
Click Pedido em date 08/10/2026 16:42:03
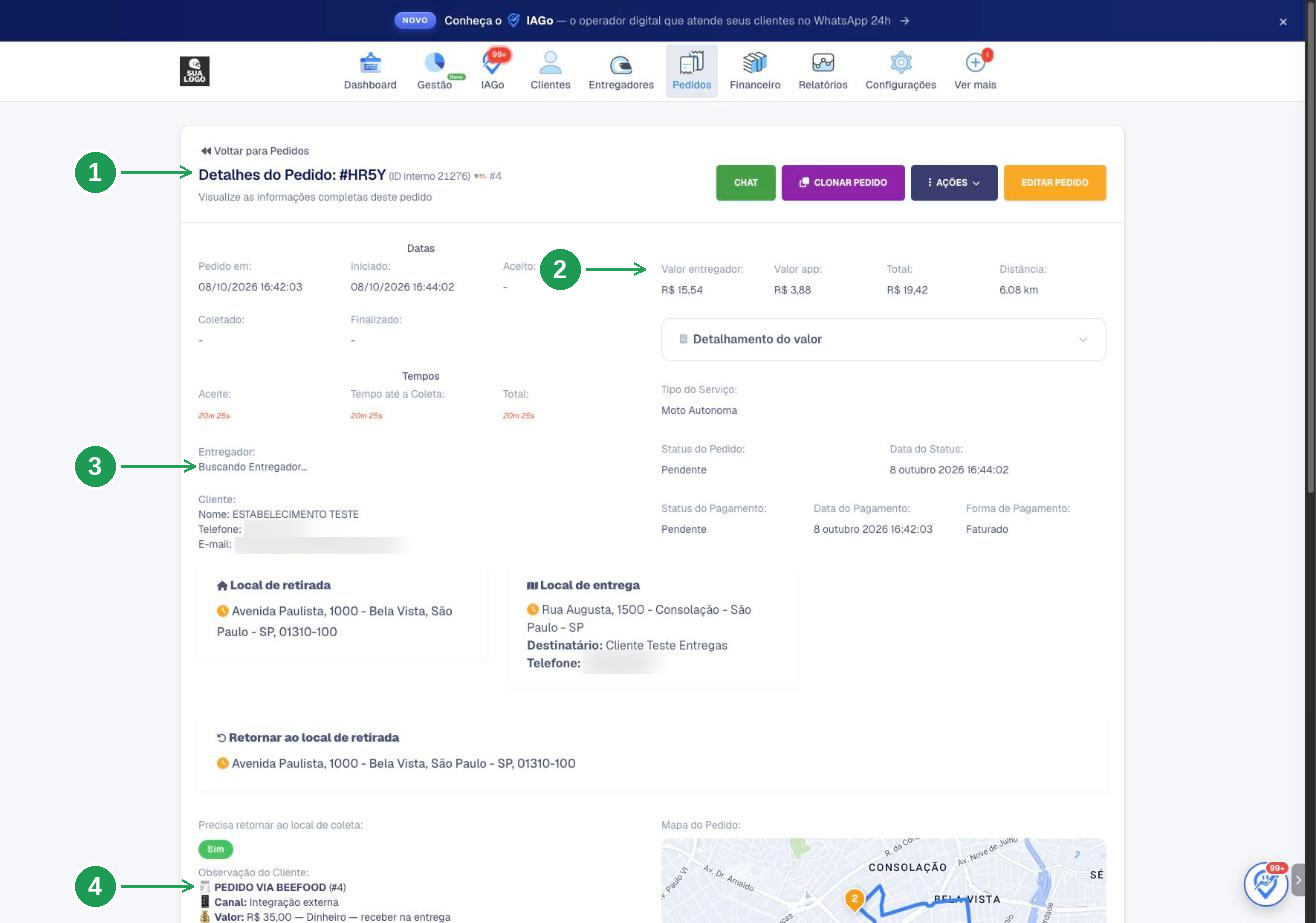250,287
